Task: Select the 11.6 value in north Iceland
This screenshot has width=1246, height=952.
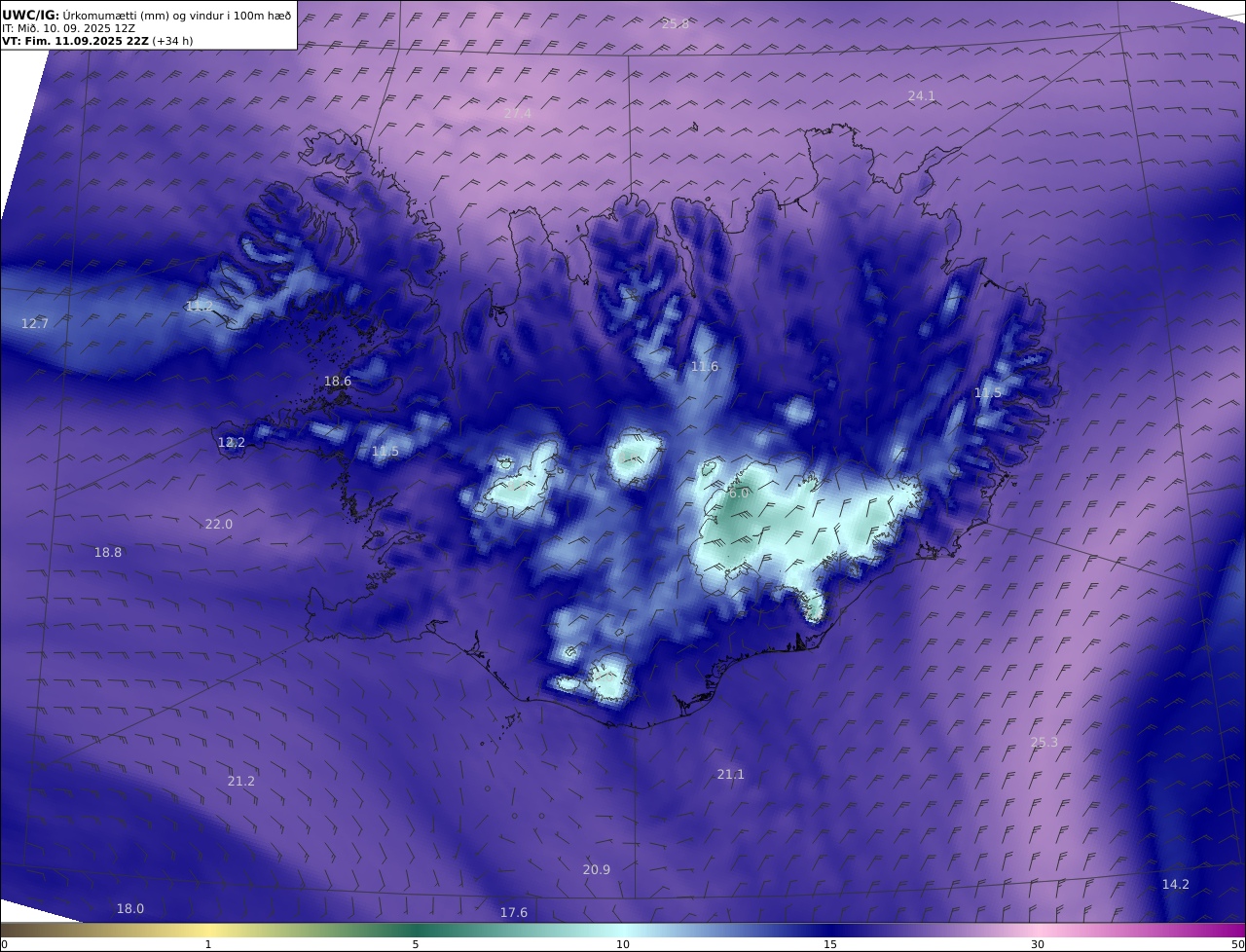Action: (x=704, y=366)
